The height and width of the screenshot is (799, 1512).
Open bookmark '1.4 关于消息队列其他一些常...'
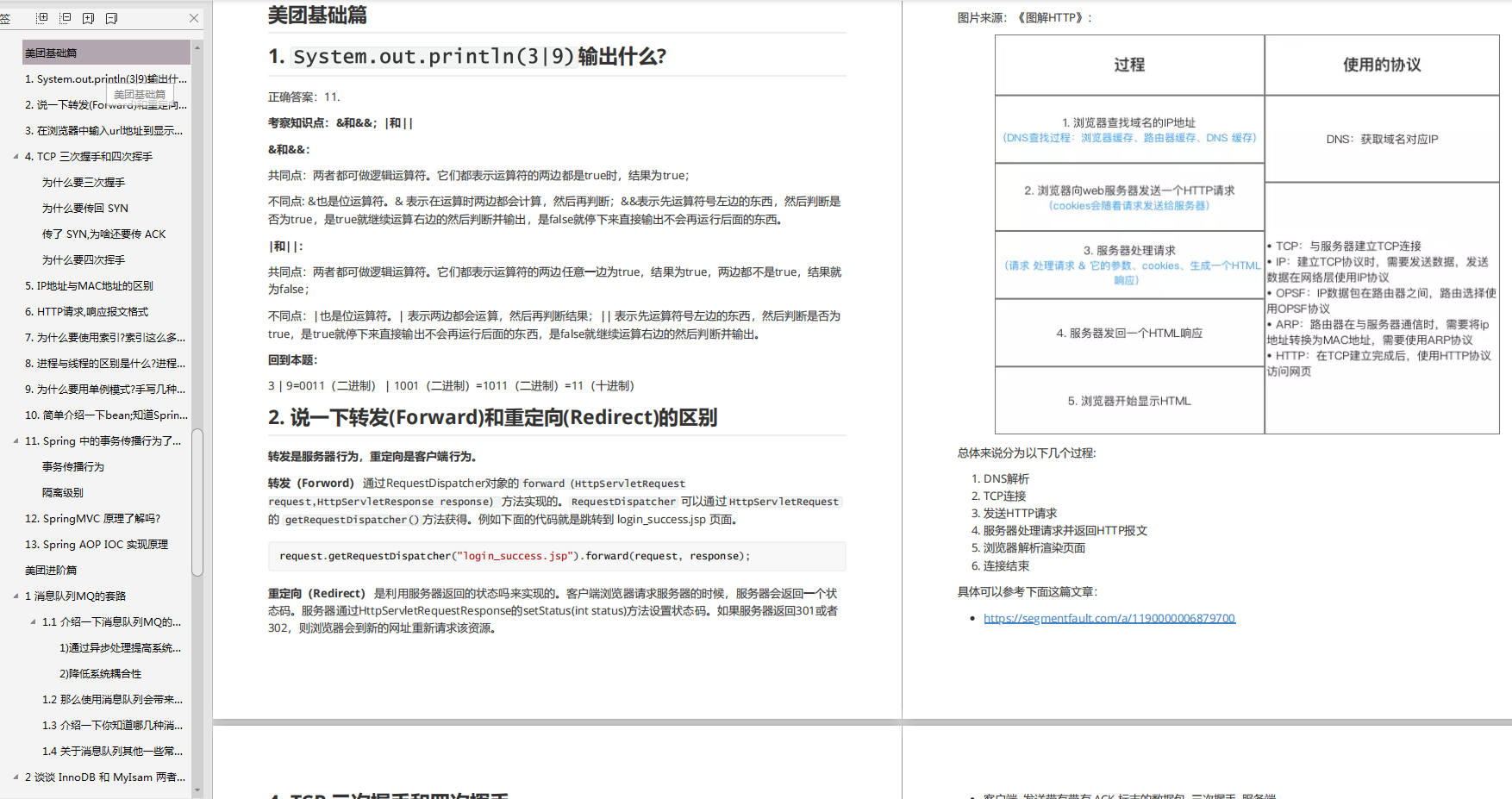point(112,752)
